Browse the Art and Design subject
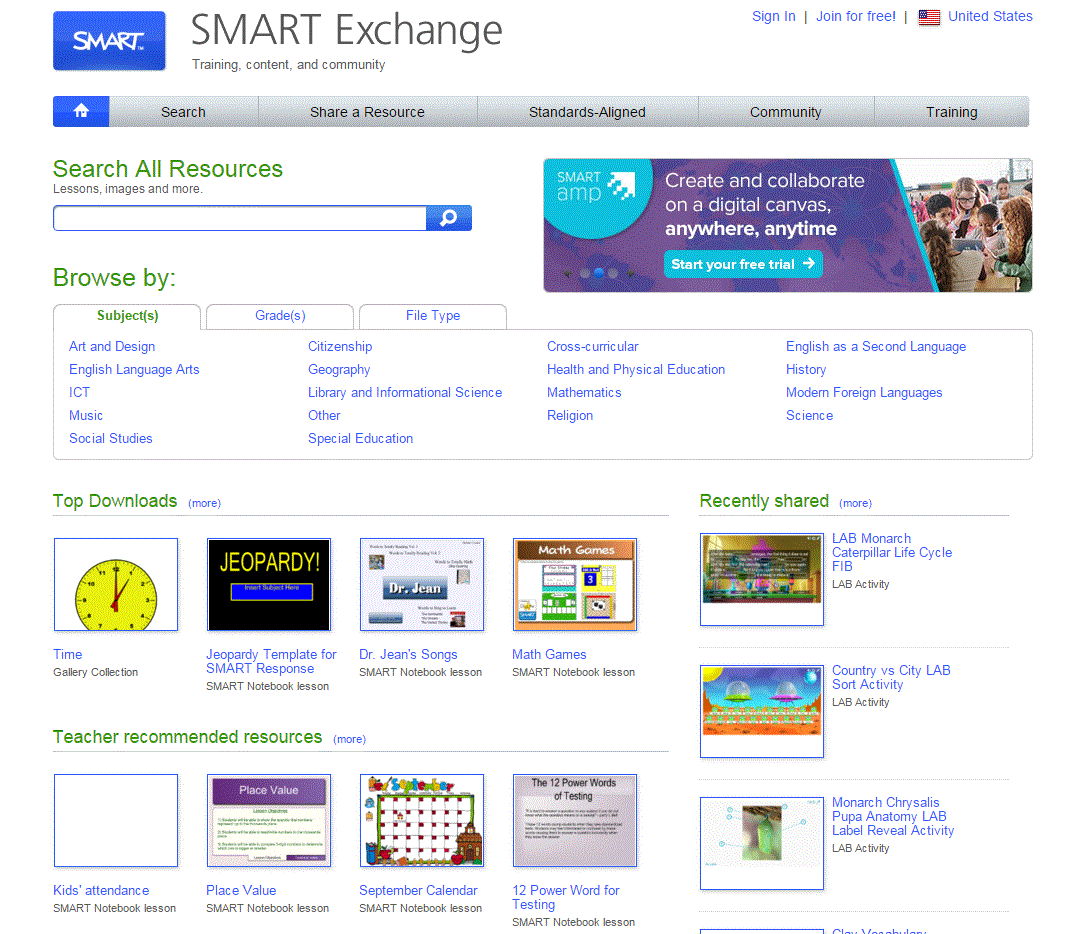This screenshot has width=1092, height=934. point(112,347)
